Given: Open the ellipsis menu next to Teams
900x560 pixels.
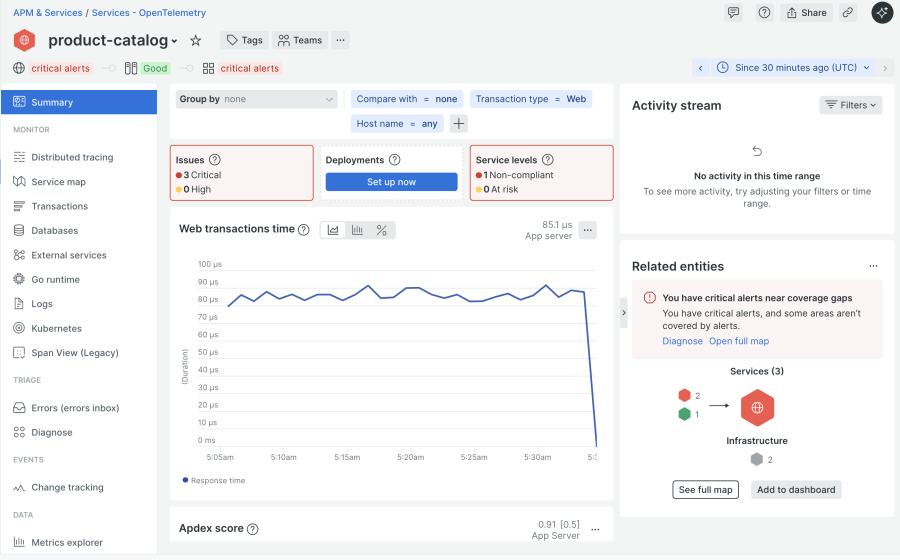Looking at the screenshot, I should [340, 40].
